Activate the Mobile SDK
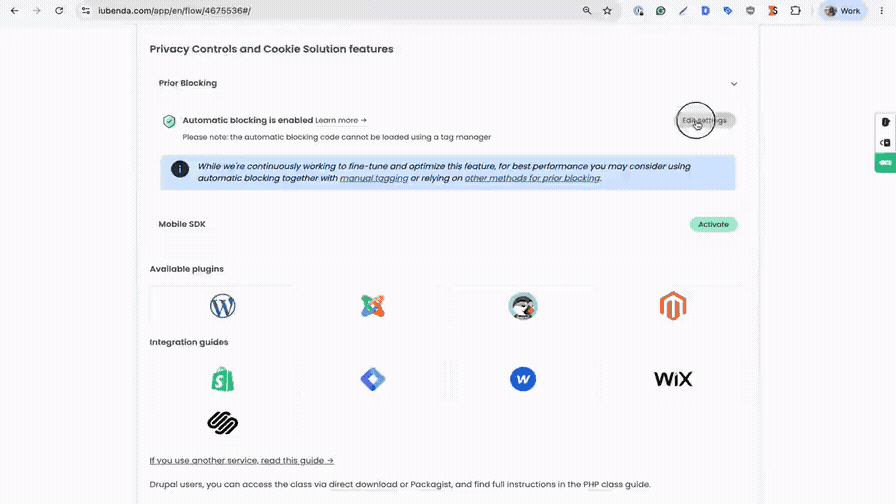 713,225
